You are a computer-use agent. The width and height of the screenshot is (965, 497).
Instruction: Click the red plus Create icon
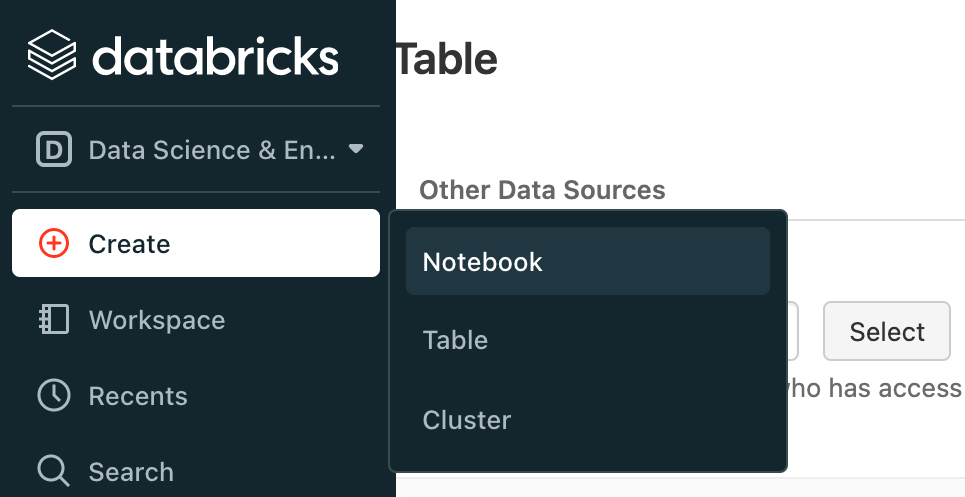tap(53, 243)
